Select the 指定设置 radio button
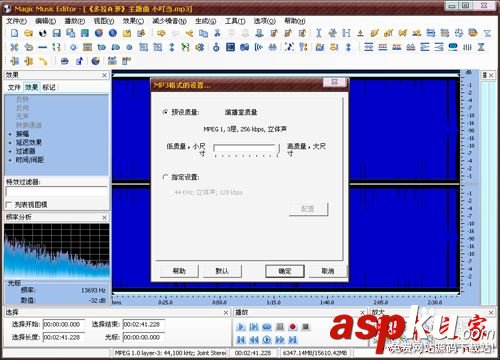The image size is (500, 360). [x=165, y=177]
